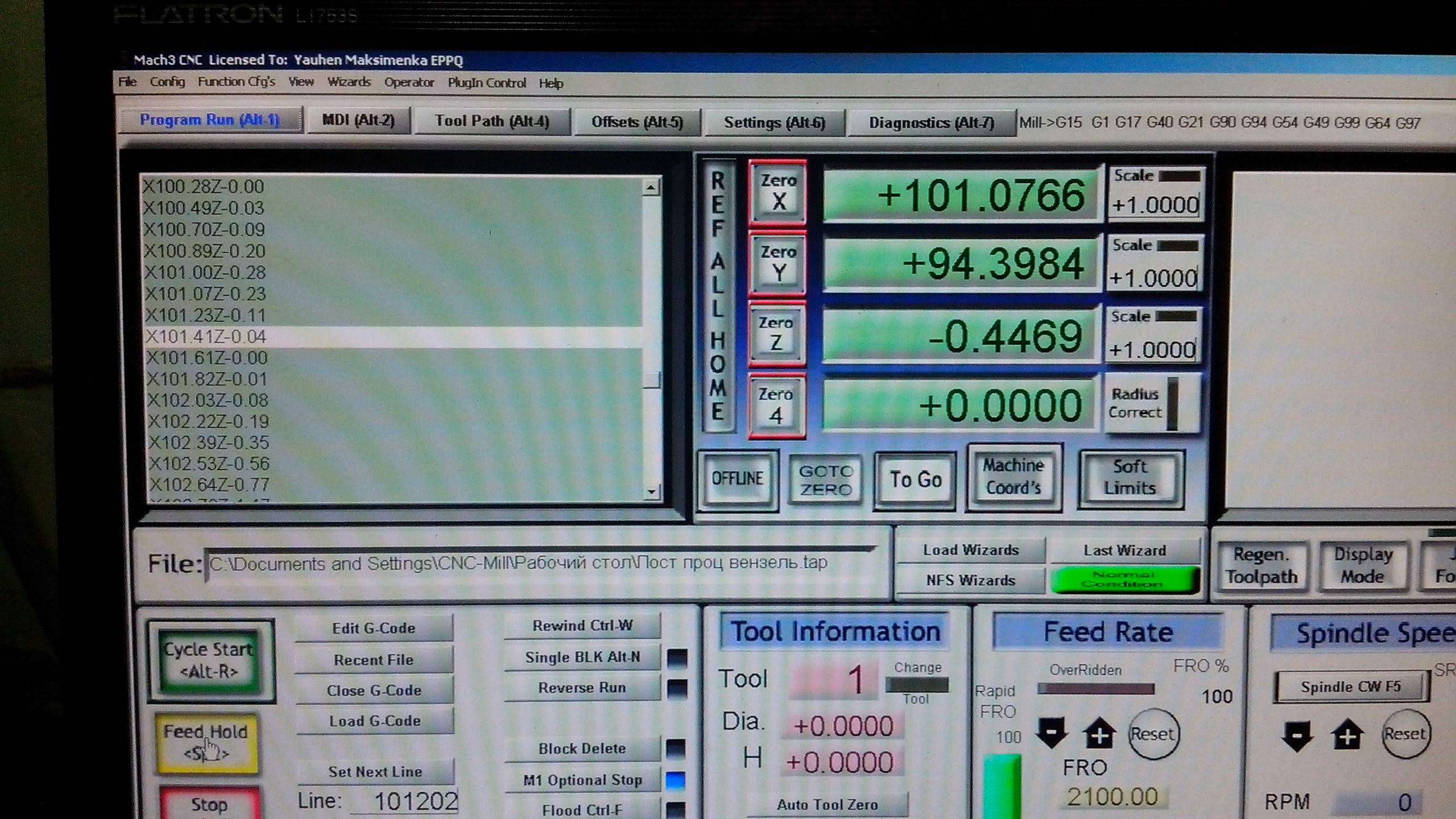Increase feed rate override with plus arrow
This screenshot has height=819, width=1456.
(x=1099, y=734)
